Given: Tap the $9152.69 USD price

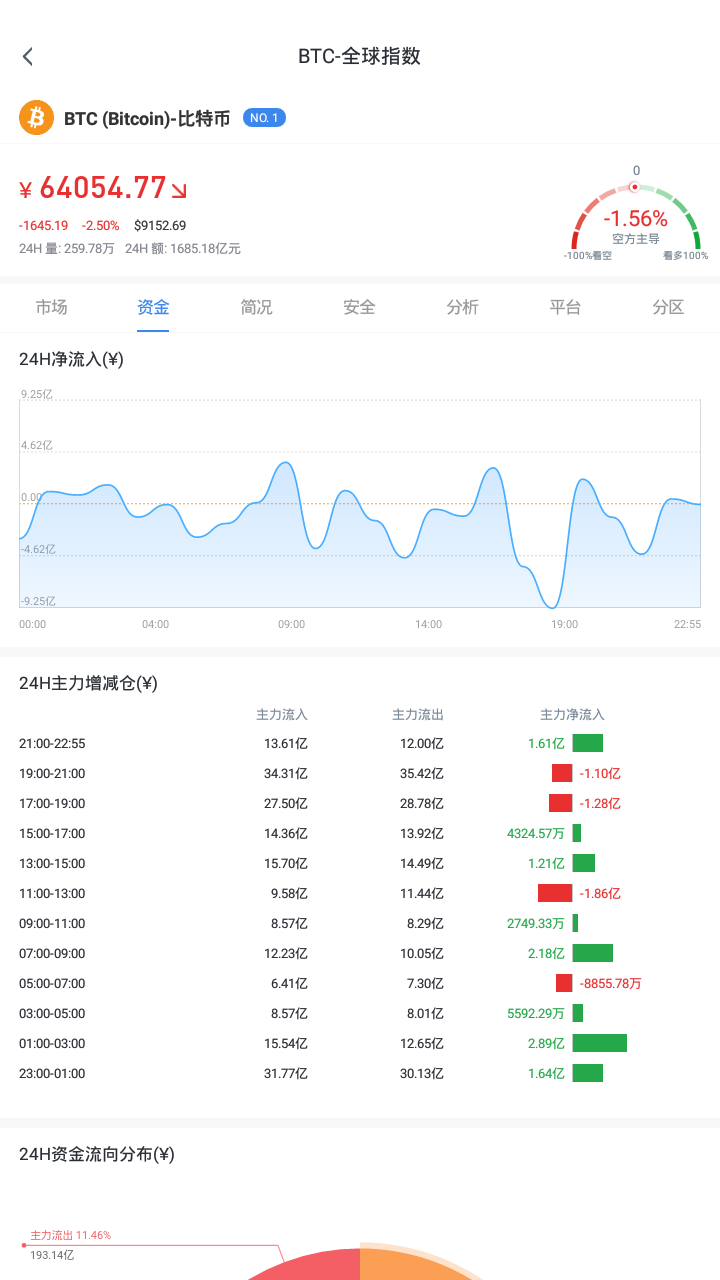Looking at the screenshot, I should [x=160, y=226].
